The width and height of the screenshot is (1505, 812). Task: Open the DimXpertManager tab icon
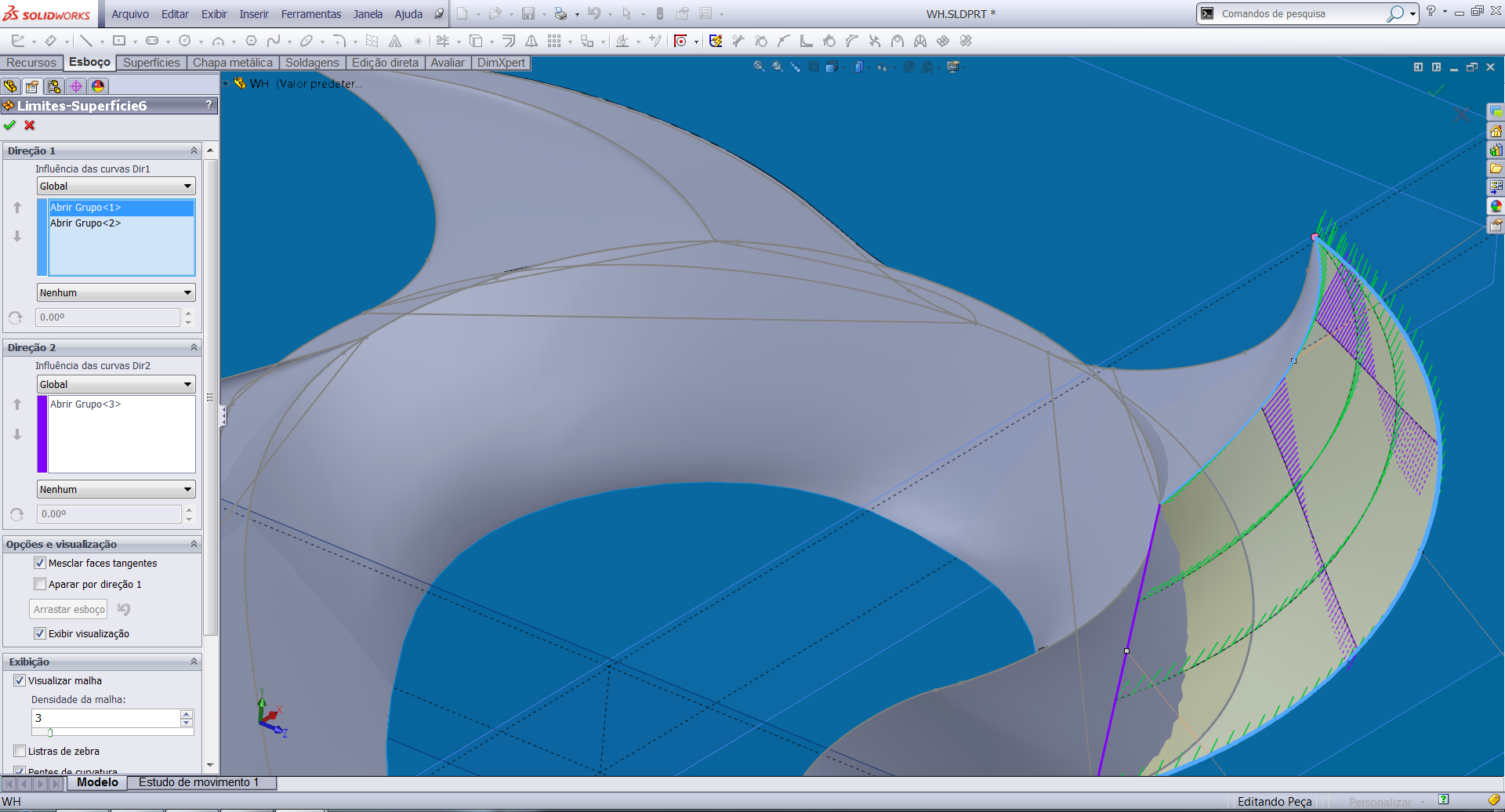[x=76, y=86]
